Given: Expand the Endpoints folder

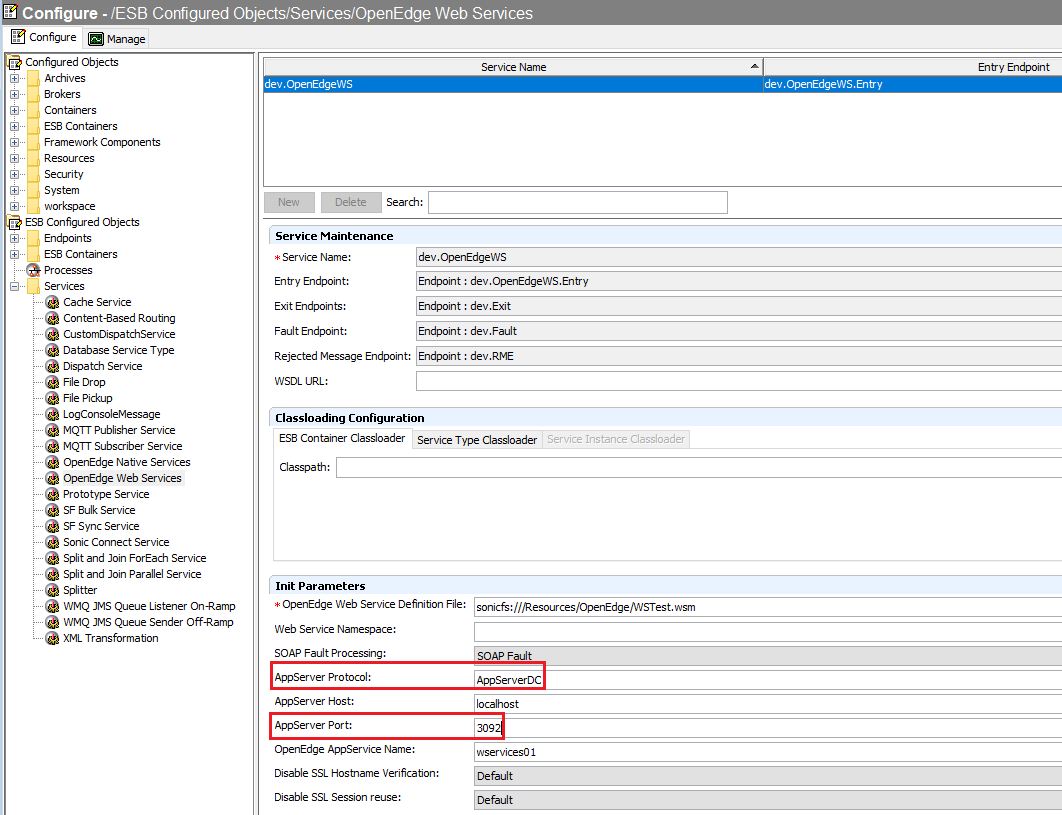Looking at the screenshot, I should 14,238.
